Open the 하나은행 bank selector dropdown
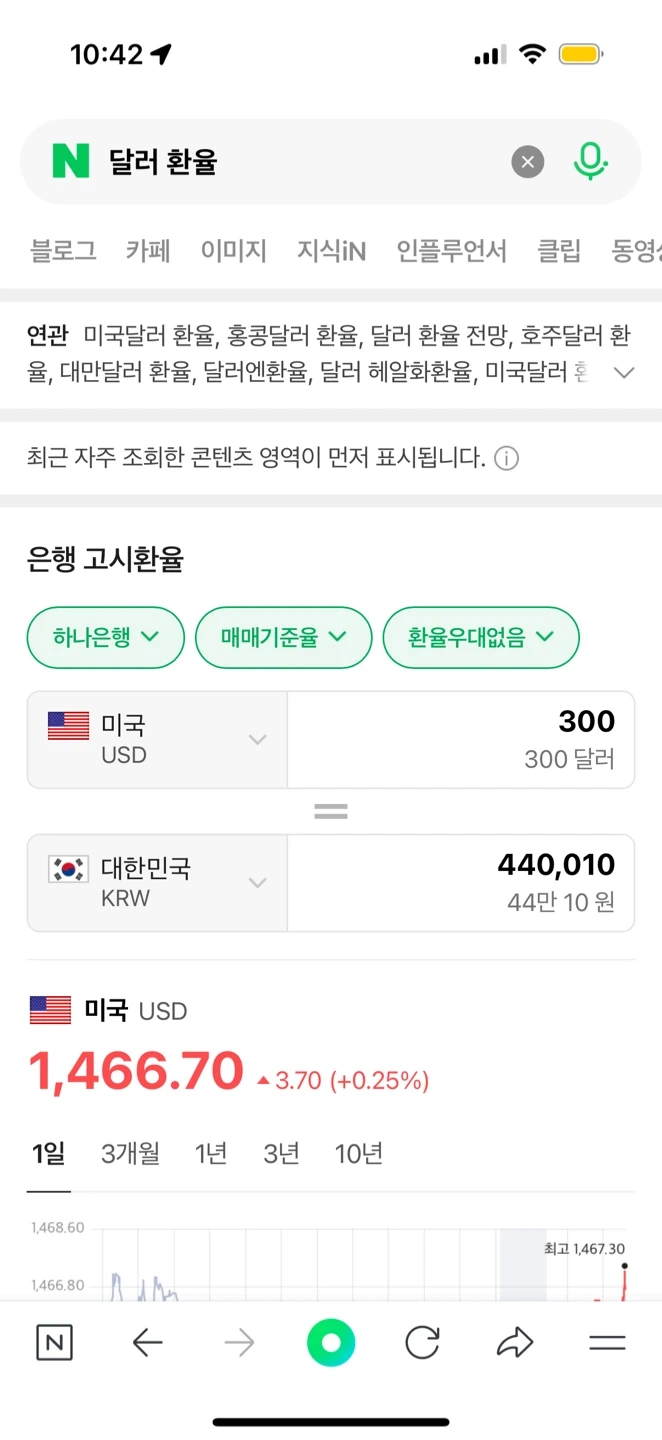The image size is (662, 1440). point(105,637)
